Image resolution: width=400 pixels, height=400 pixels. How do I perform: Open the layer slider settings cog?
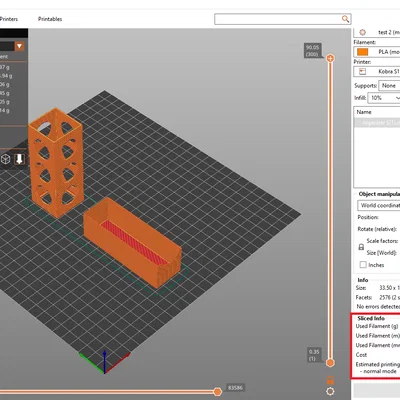click(330, 391)
